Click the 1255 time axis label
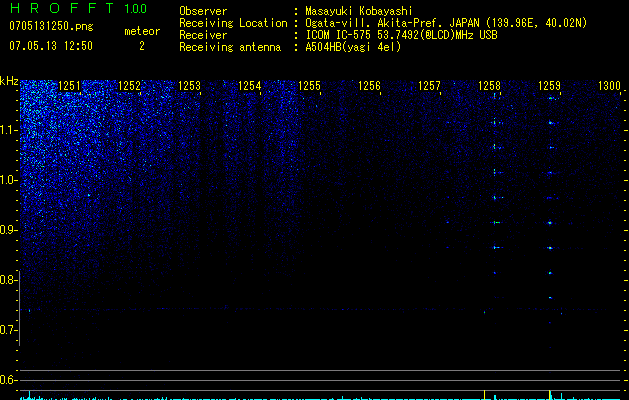Image resolution: width=629 pixels, height=400 pixels. coord(309,86)
